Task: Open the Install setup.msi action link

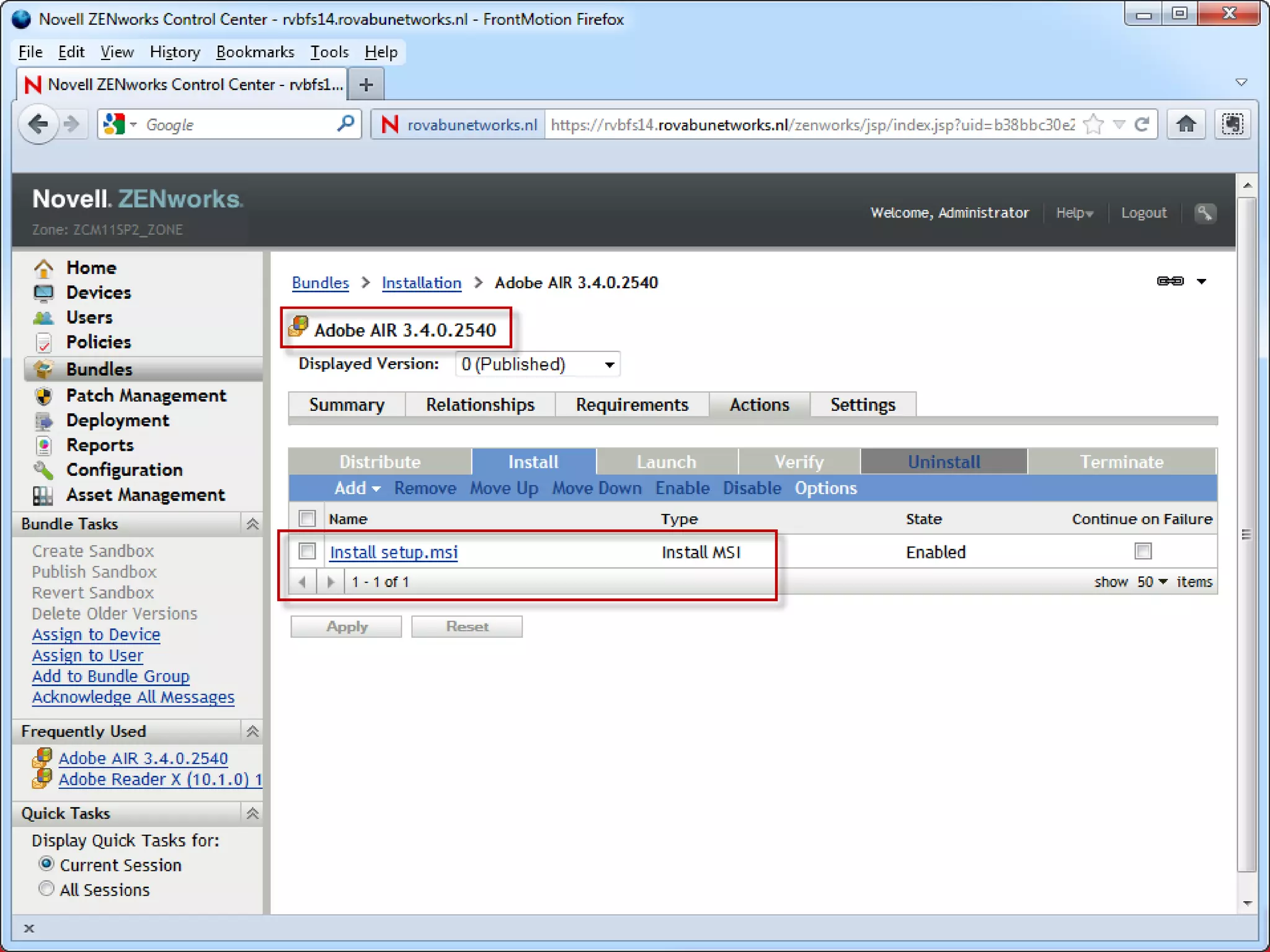Action: click(x=394, y=552)
